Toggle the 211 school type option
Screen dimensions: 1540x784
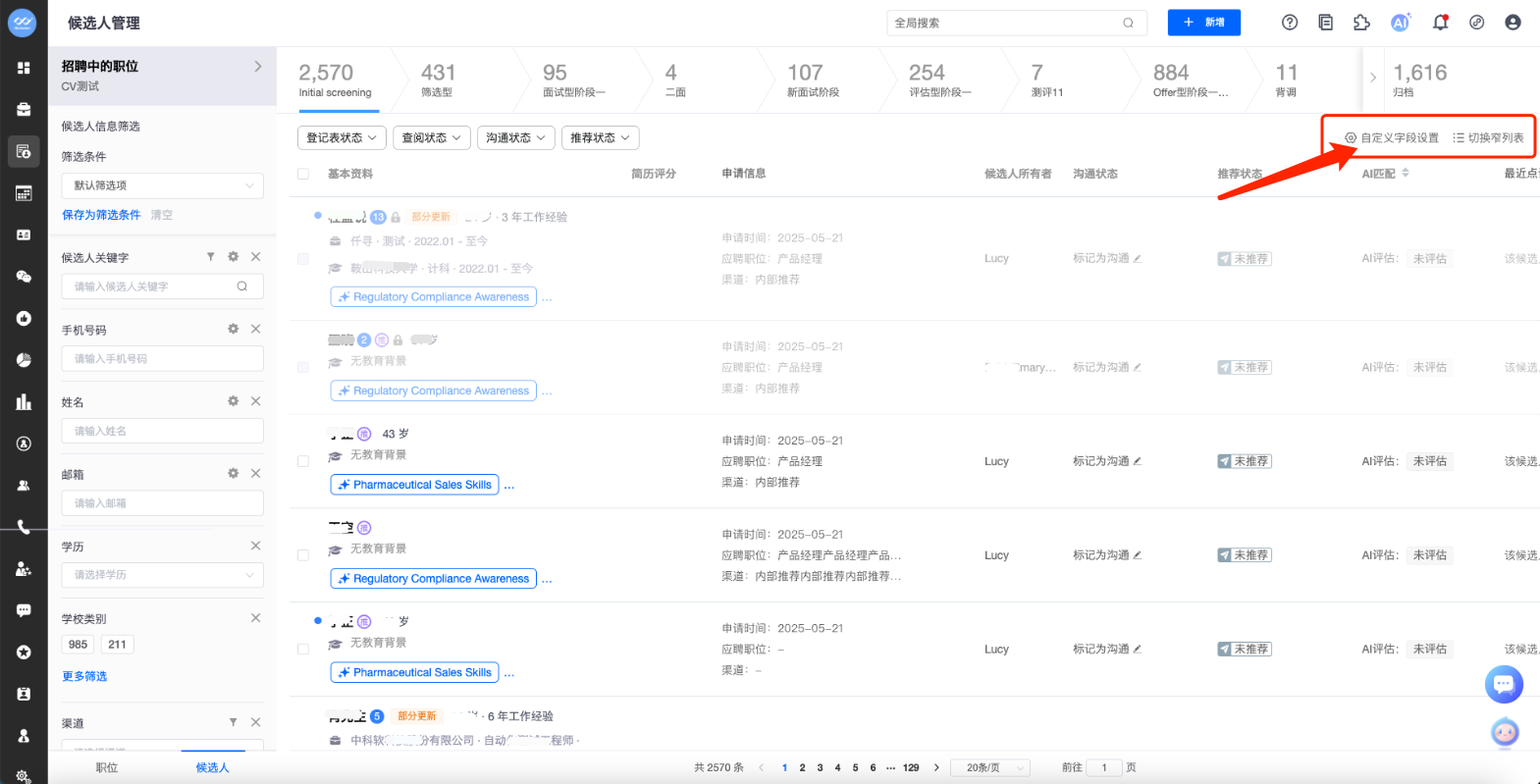[117, 645]
